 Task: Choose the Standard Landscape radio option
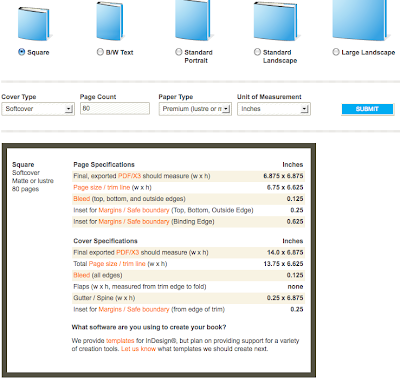(x=257, y=52)
